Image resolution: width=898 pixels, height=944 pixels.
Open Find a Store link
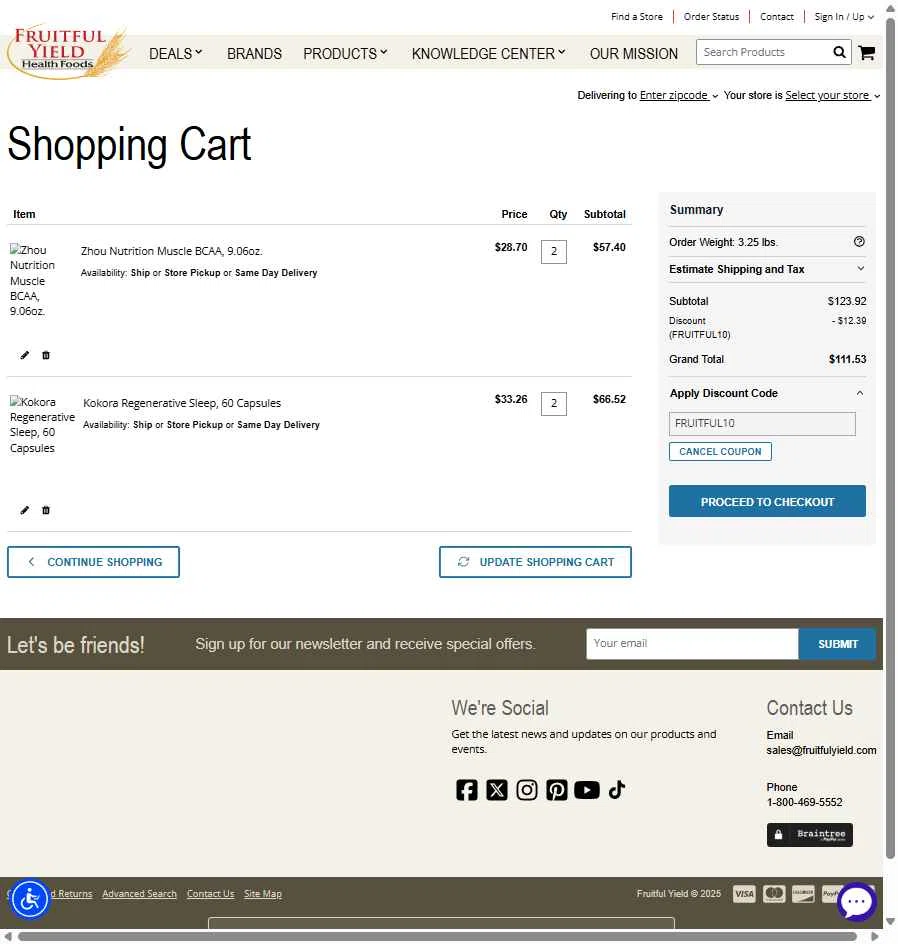[637, 17]
